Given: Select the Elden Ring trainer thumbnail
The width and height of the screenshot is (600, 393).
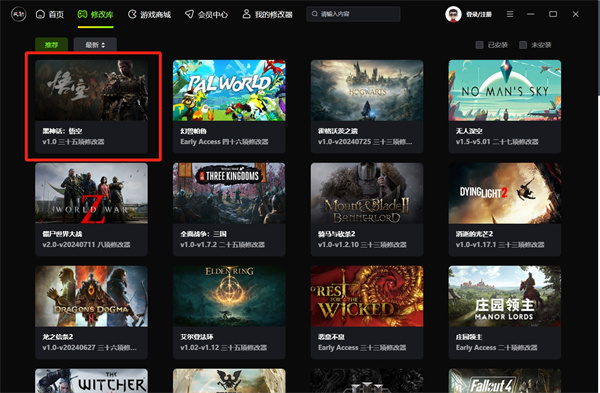Looking at the screenshot, I should [229, 296].
